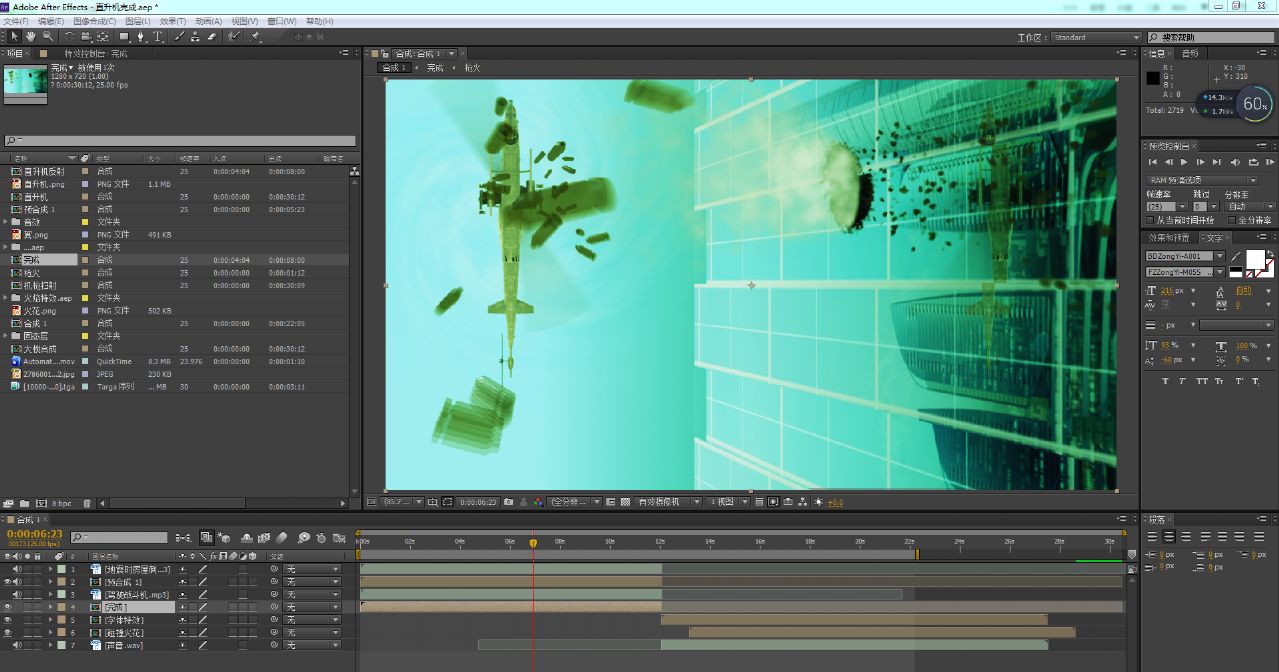Mute audio in the Preview panel
1279x672 pixels.
(x=1236, y=162)
